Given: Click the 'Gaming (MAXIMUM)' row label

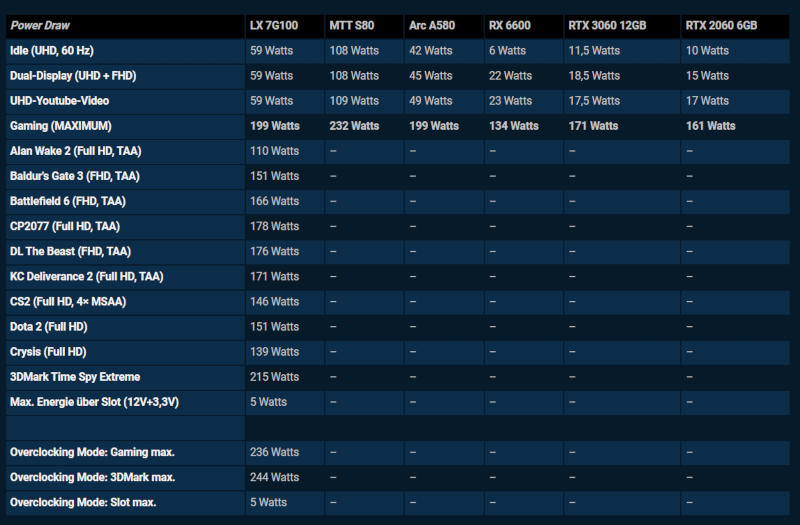Looking at the screenshot, I should (x=60, y=126).
